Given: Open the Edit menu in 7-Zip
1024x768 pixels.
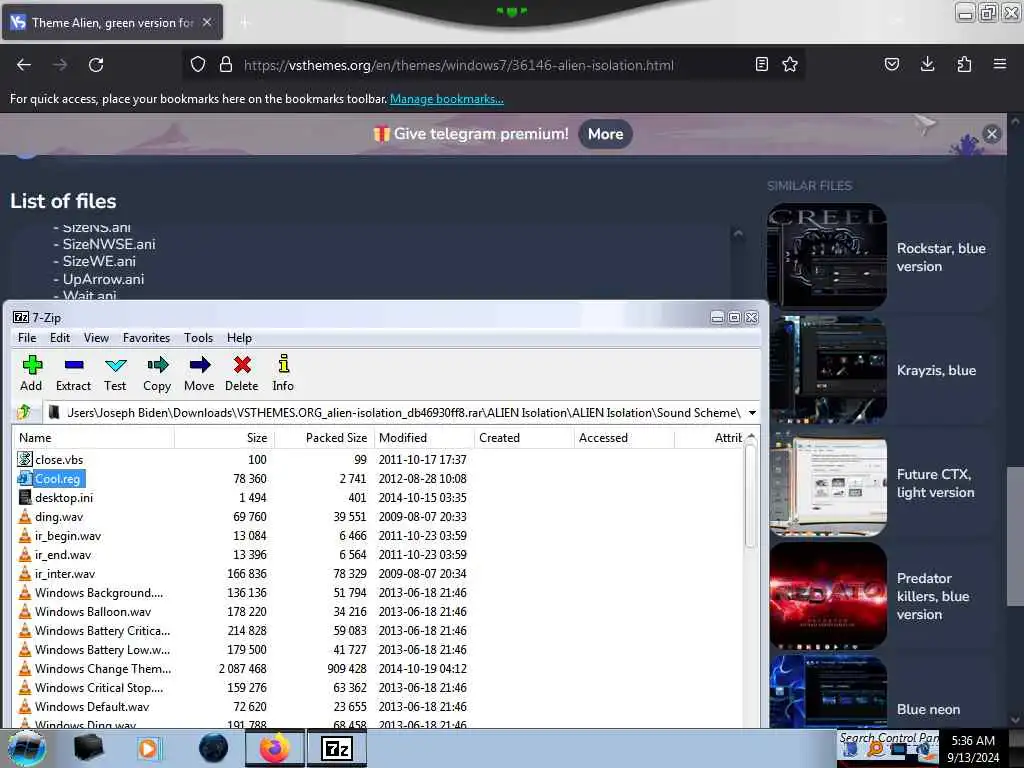Looking at the screenshot, I should tap(59, 338).
